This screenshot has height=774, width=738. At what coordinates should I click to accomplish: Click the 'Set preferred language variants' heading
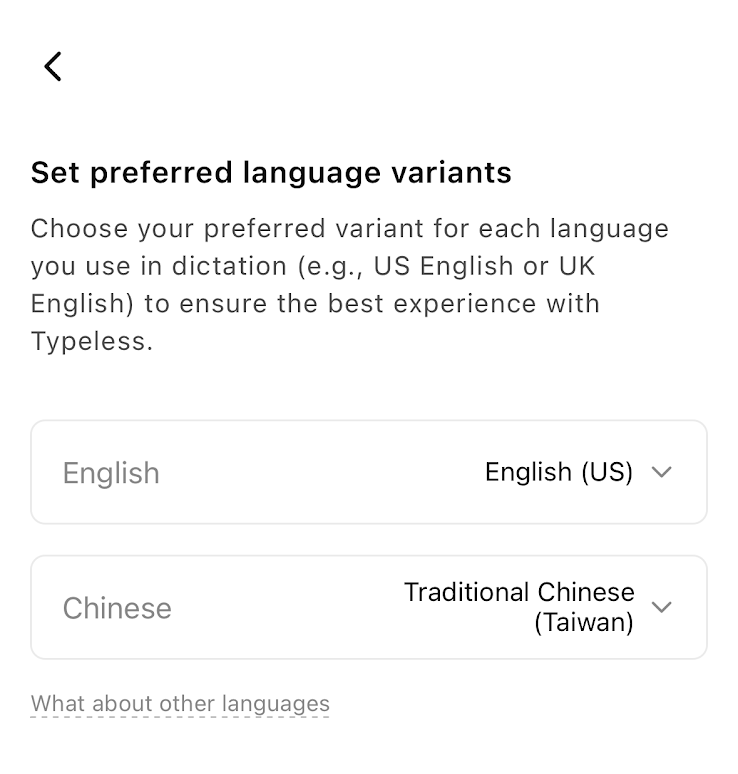[x=271, y=173]
